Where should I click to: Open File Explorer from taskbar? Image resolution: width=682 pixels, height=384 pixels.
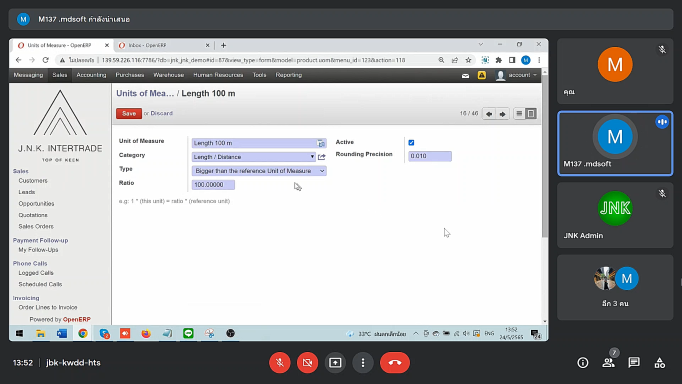pos(40,334)
